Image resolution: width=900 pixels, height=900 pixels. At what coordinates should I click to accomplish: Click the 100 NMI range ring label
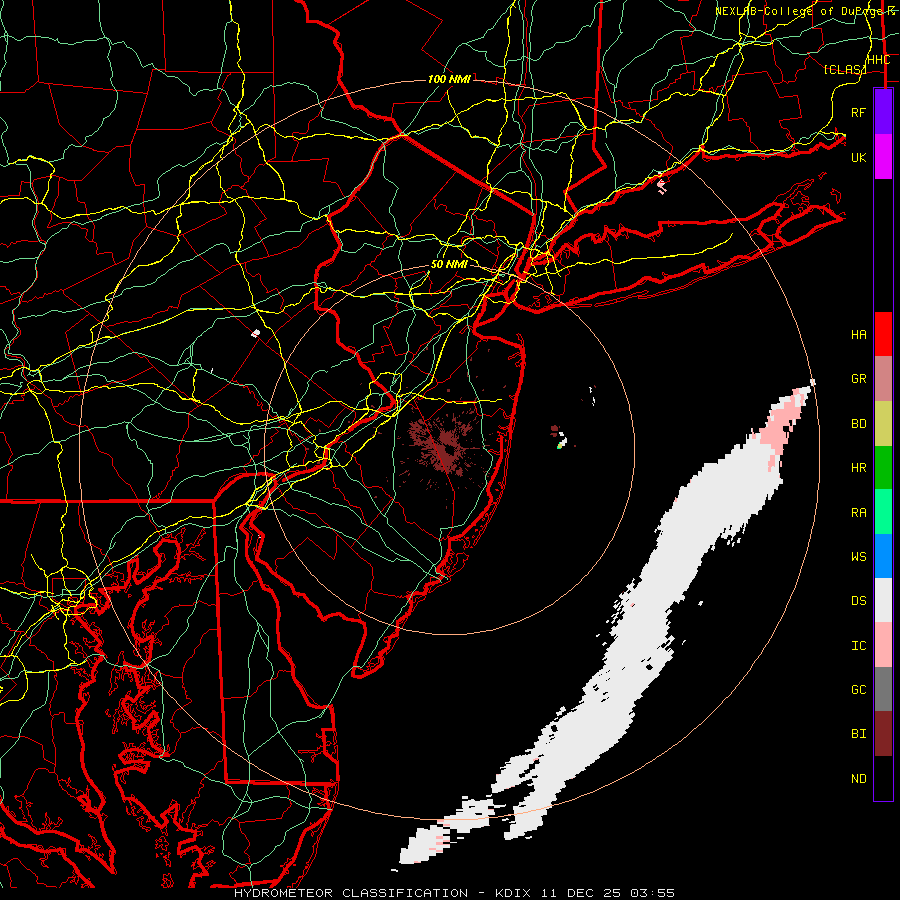pyautogui.click(x=449, y=79)
